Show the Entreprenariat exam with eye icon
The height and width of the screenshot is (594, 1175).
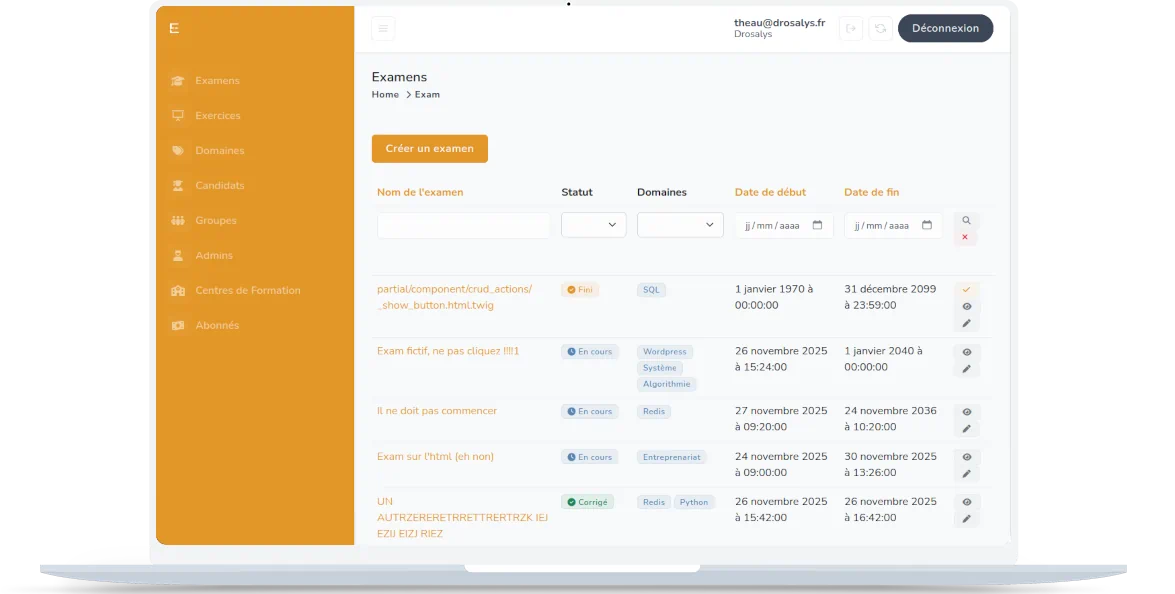pos(966,457)
